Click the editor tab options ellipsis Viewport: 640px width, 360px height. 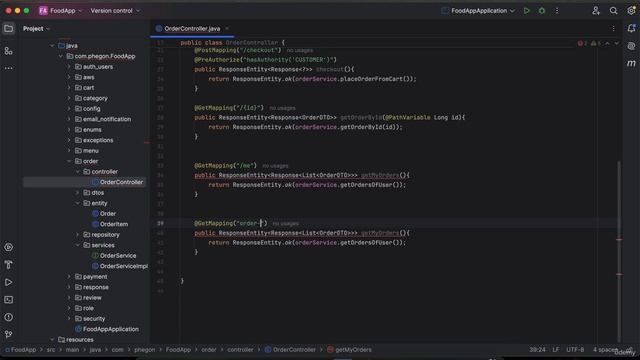613,29
